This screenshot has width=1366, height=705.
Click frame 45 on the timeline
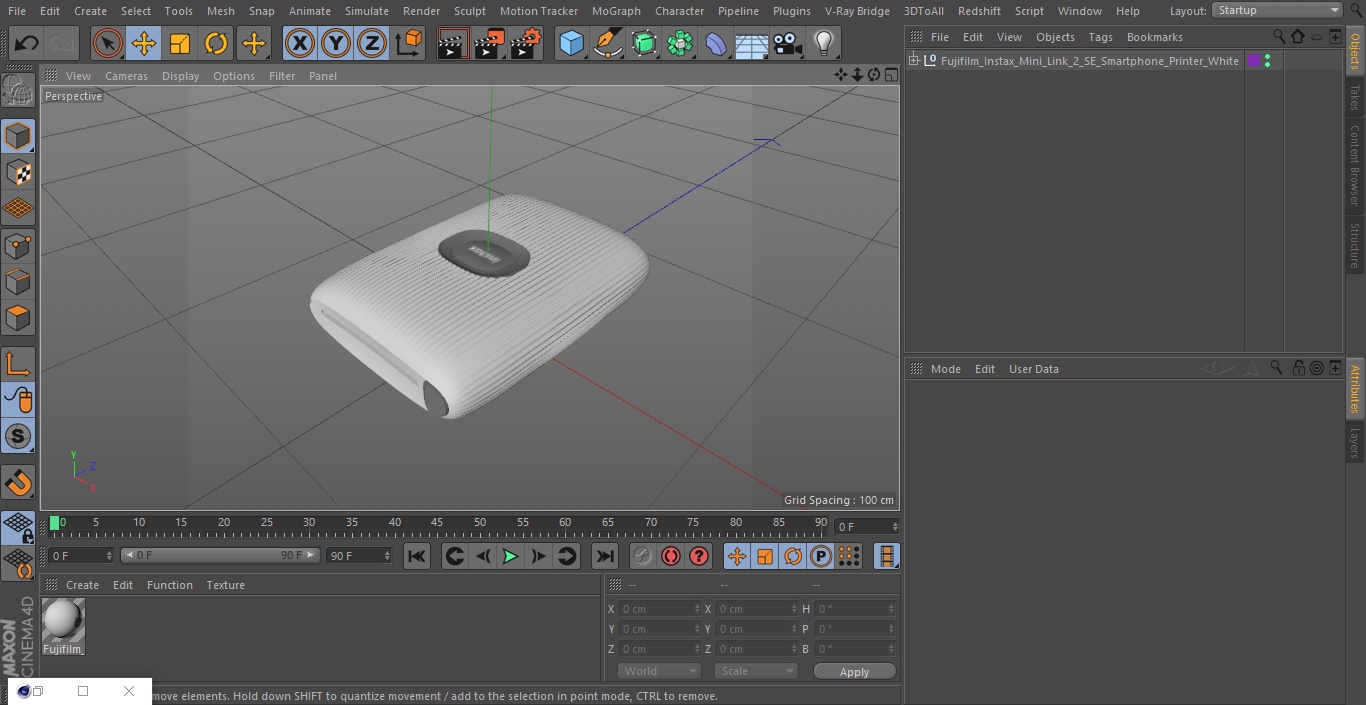pyautogui.click(x=437, y=524)
